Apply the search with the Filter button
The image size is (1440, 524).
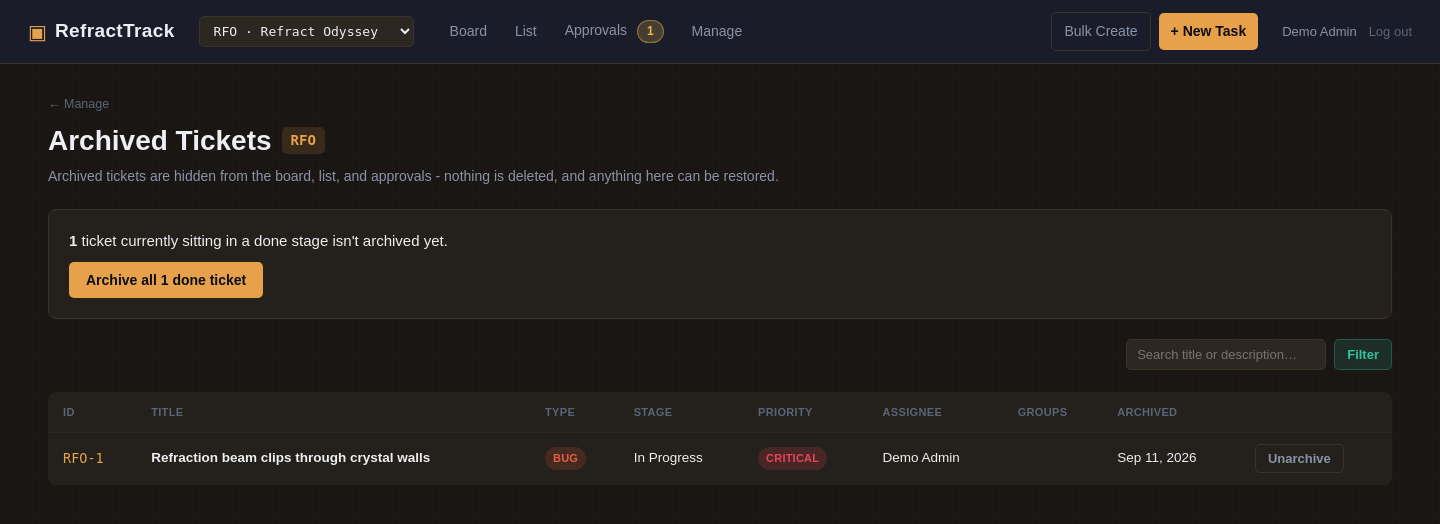(1363, 354)
